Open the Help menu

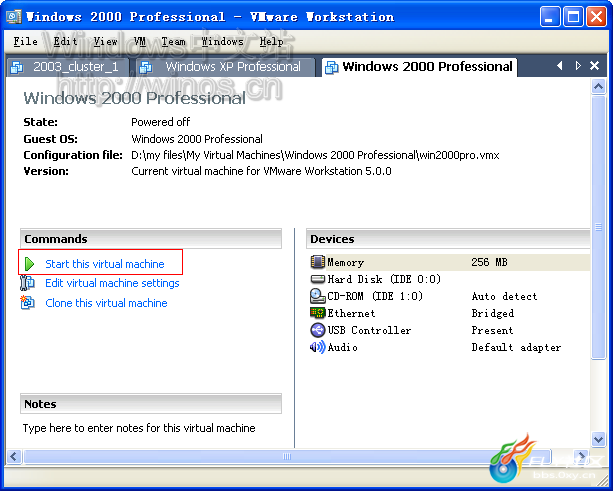click(271, 41)
